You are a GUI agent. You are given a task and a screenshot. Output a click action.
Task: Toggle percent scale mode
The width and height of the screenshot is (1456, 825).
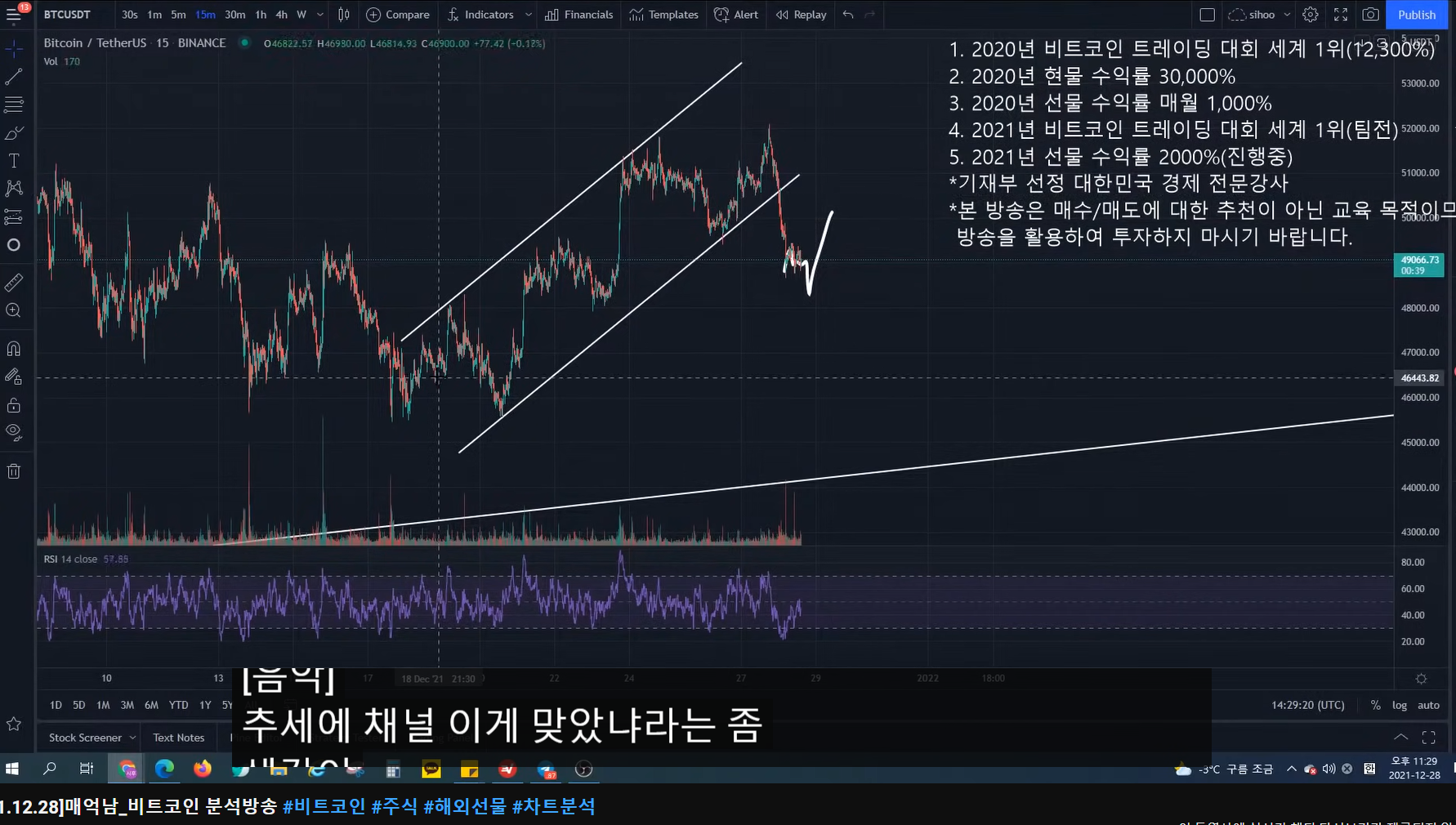pyautogui.click(x=1376, y=705)
